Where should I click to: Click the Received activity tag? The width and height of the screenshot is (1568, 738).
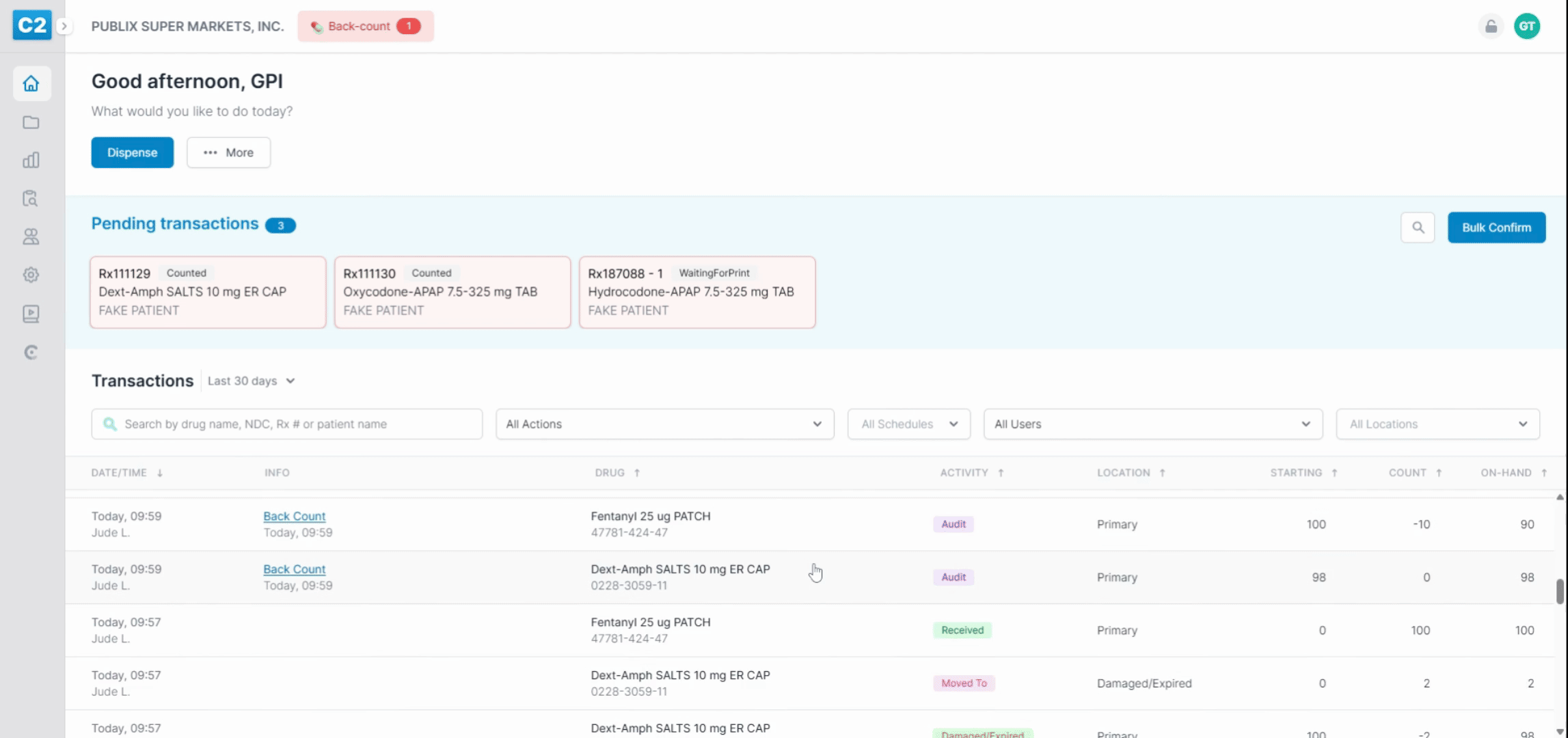point(962,630)
